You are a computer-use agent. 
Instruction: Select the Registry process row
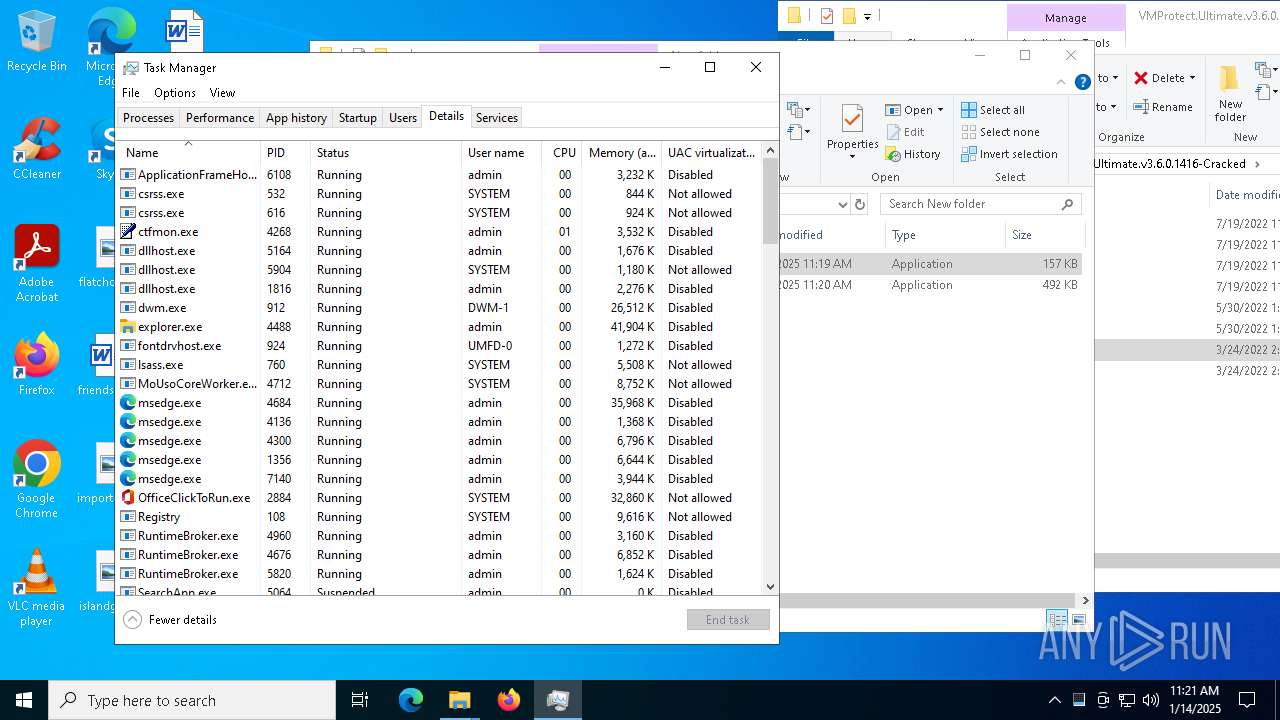tap(440, 517)
